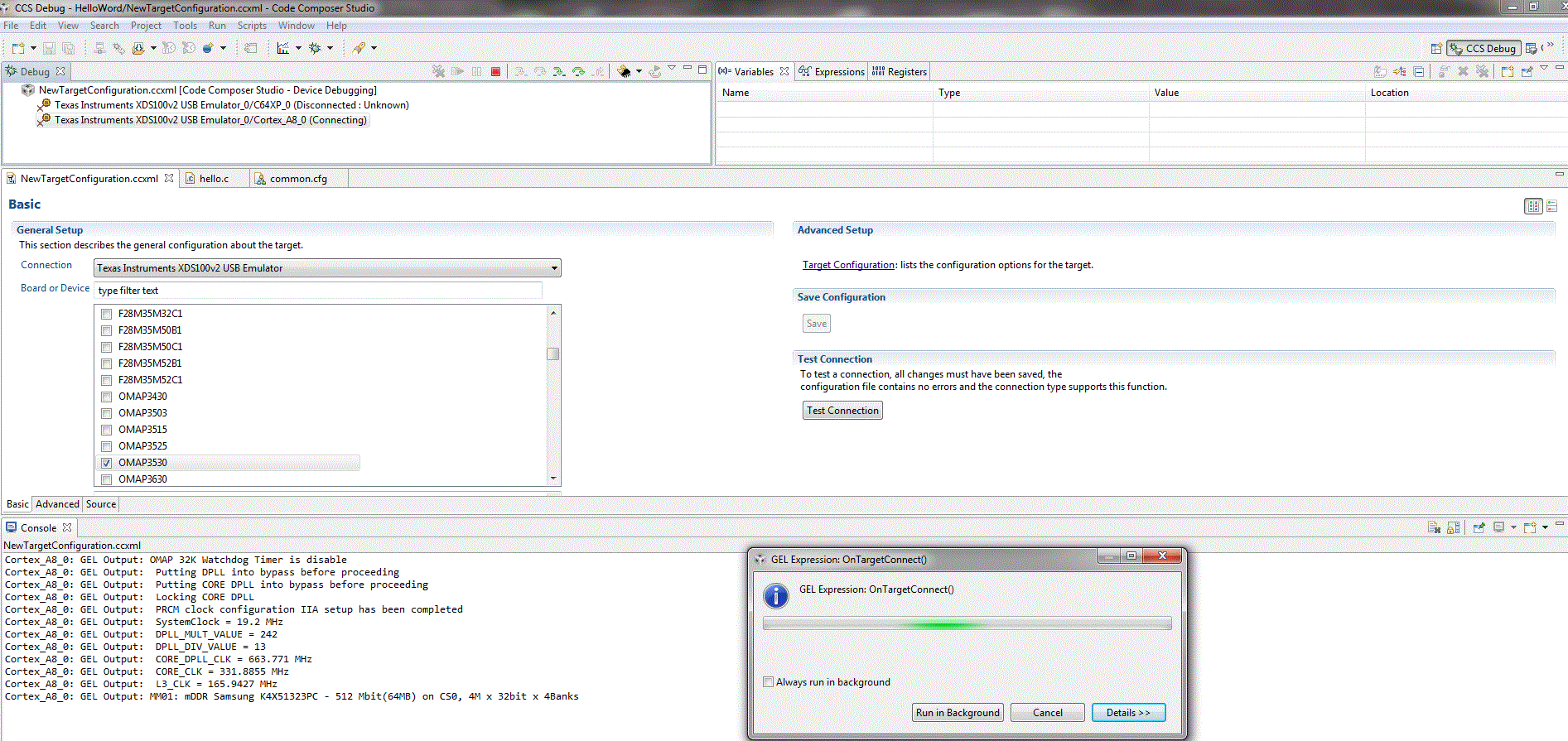Click the Open Console icon in Console toolbar
The image size is (1568, 741).
pyautogui.click(x=1529, y=527)
